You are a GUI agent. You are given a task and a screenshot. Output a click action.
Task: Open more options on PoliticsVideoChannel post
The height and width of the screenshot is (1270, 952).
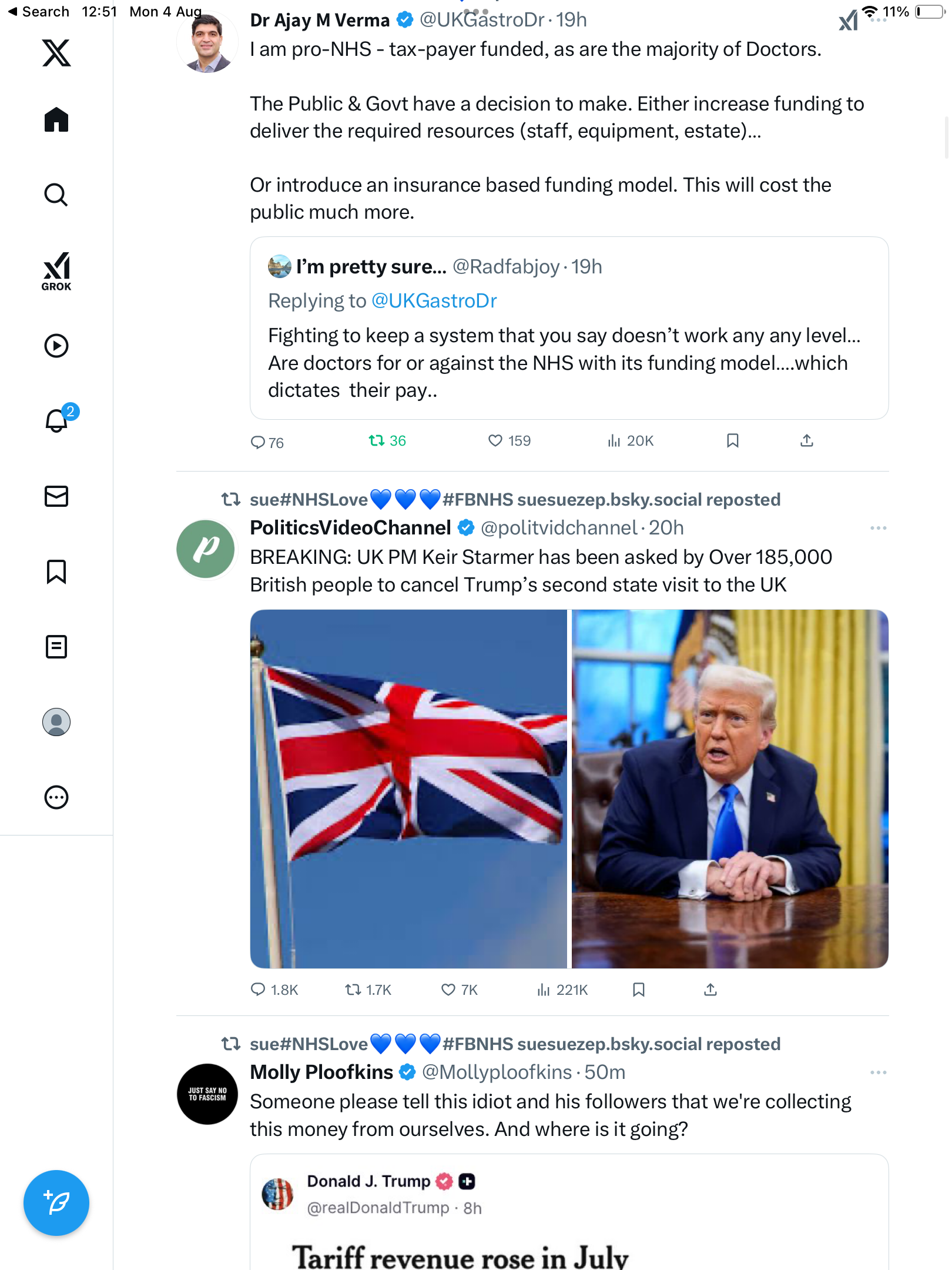[x=878, y=528]
